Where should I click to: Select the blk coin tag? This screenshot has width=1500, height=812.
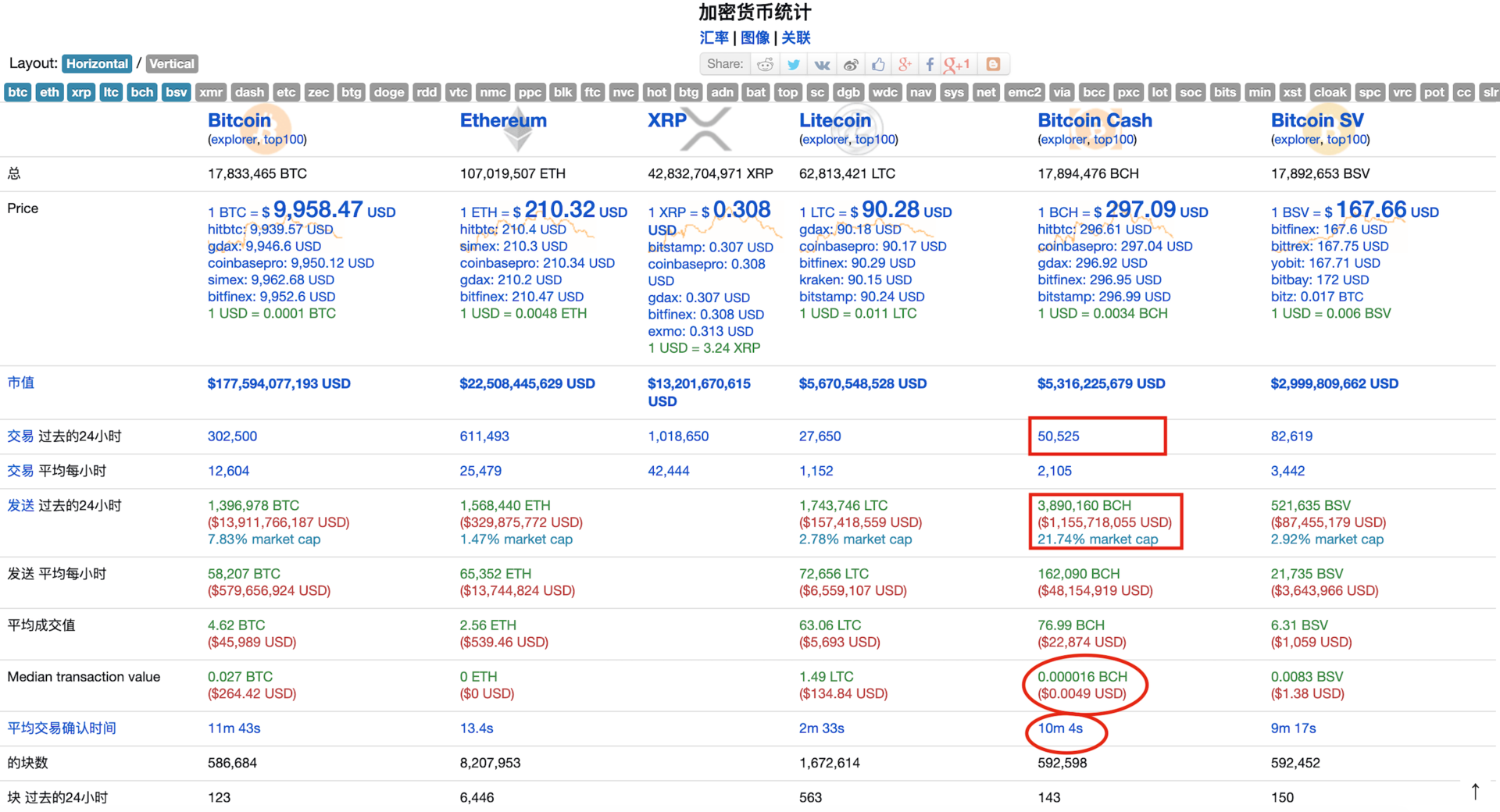[562, 92]
